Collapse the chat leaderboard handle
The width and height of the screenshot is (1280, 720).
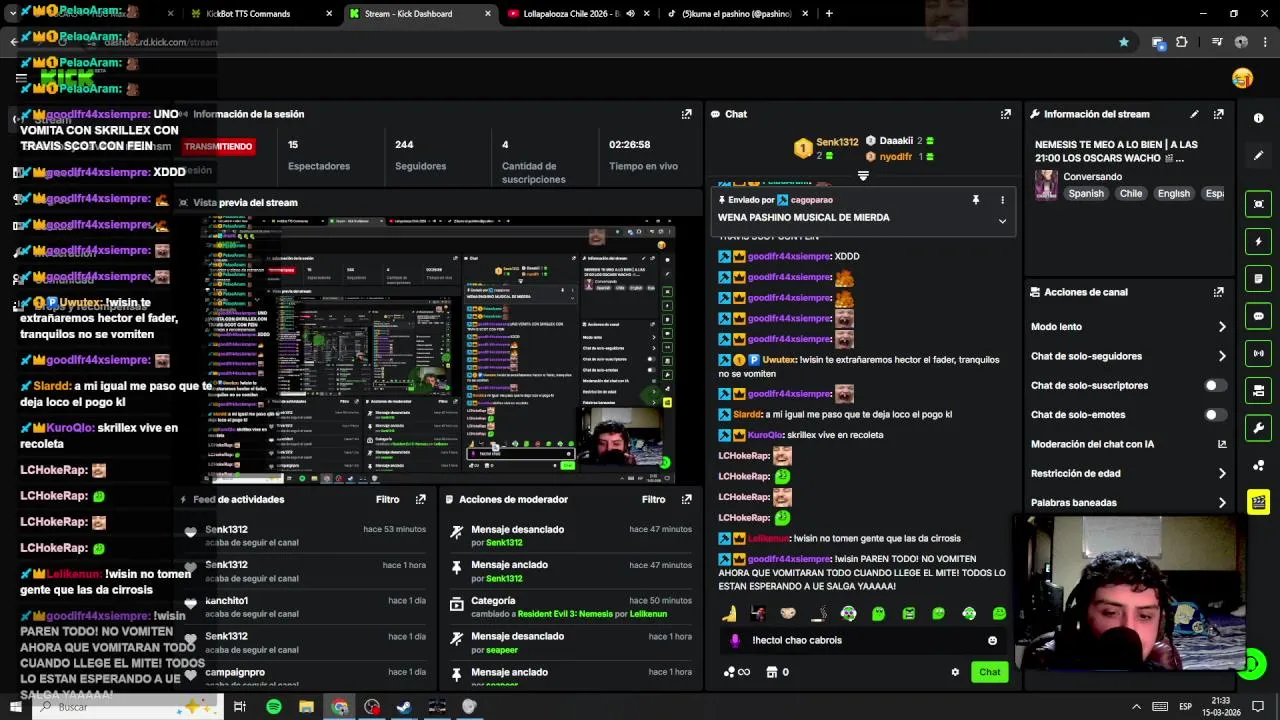863,176
